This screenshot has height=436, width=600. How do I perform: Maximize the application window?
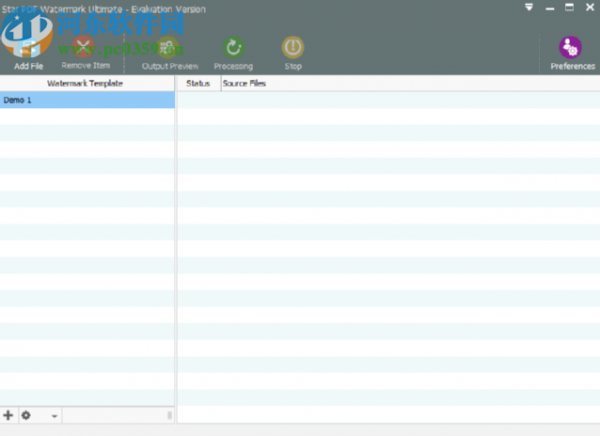pyautogui.click(x=568, y=7)
